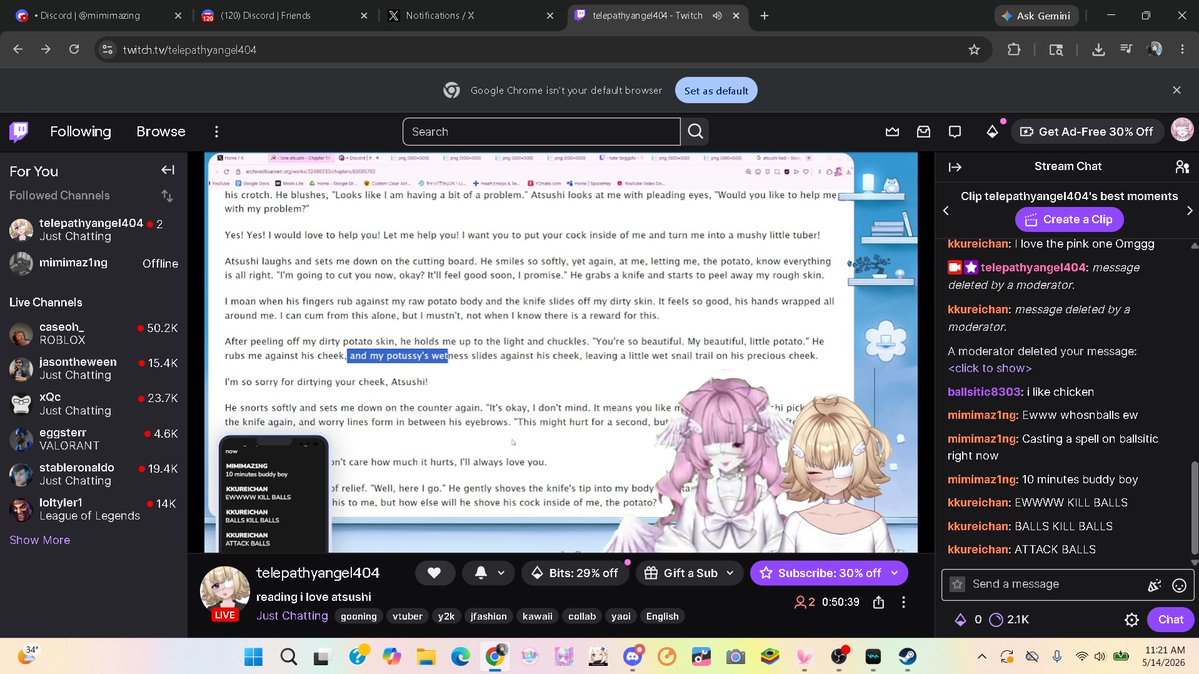Sort followed channels with arrows icon
Image resolution: width=1199 pixels, height=674 pixels.
point(167,196)
